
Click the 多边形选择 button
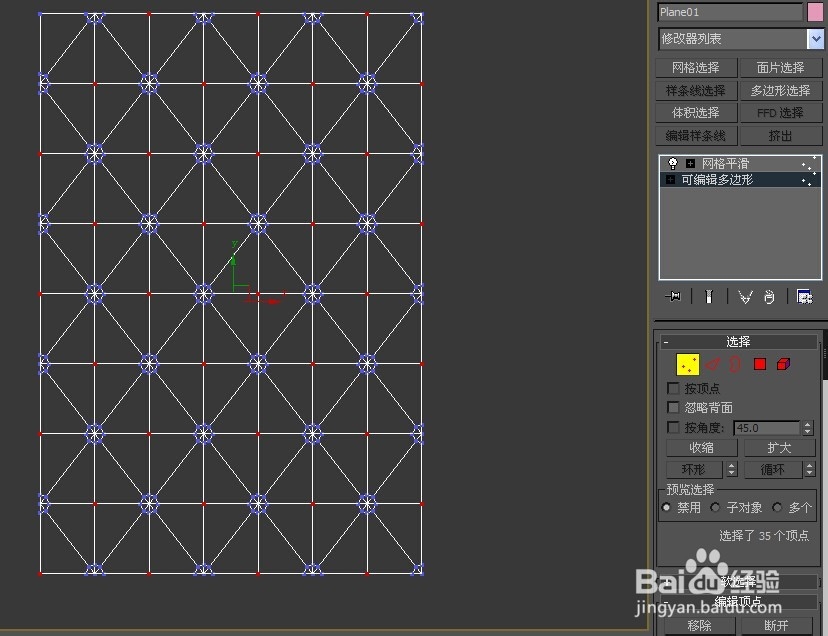tap(780, 90)
